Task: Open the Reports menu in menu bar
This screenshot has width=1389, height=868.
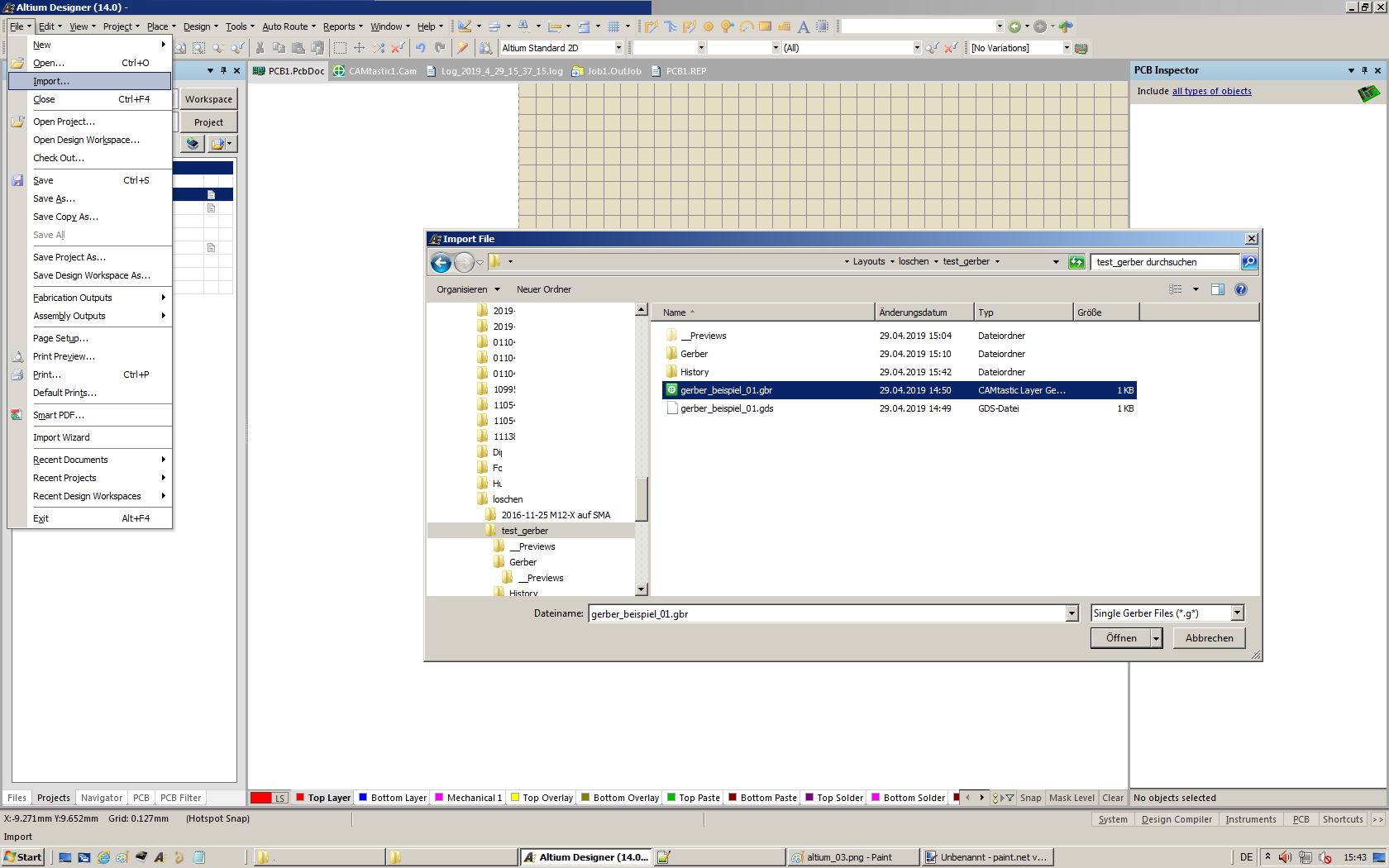Action: 343,26
